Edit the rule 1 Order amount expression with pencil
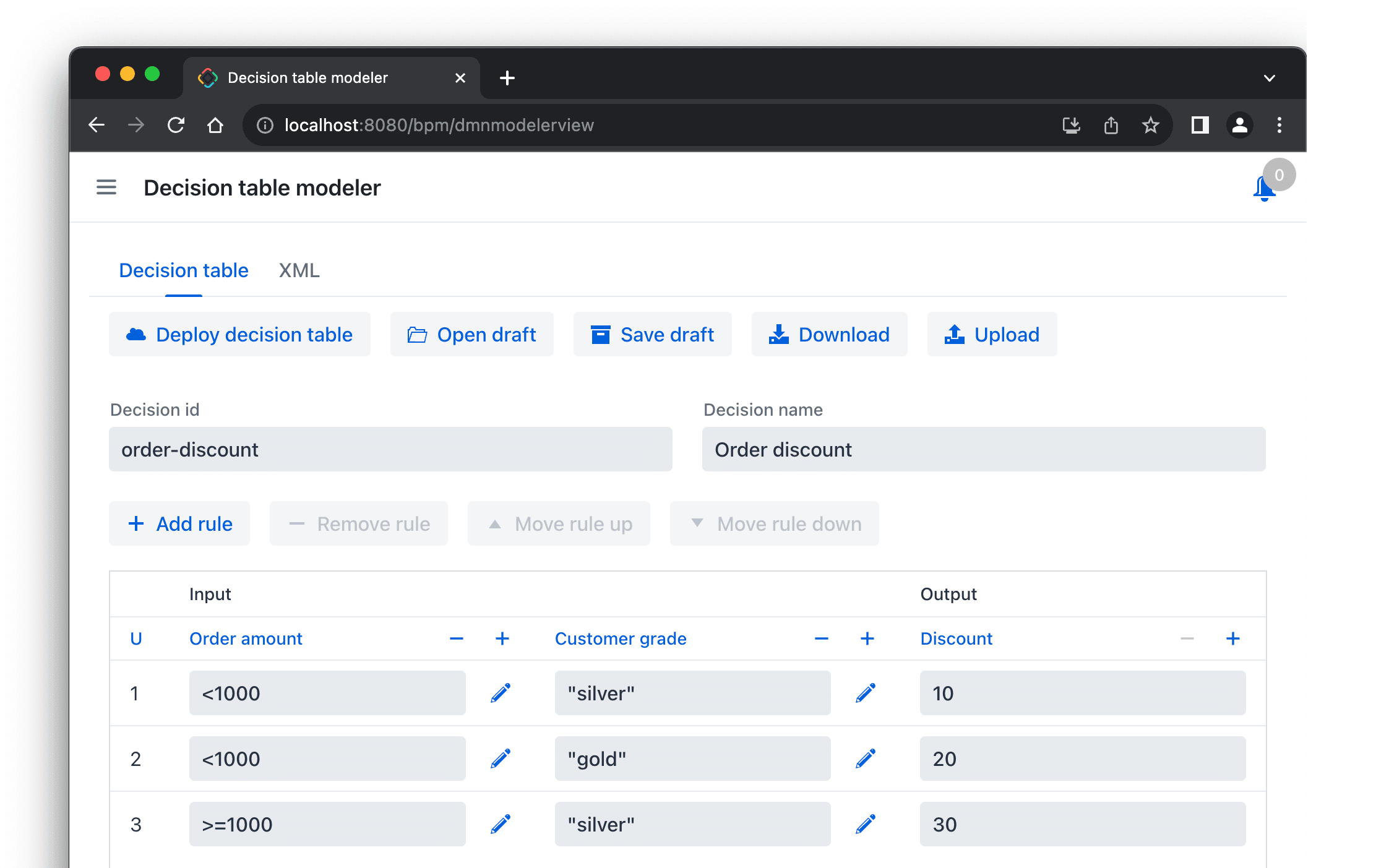This screenshot has height=868, width=1376. (x=501, y=693)
